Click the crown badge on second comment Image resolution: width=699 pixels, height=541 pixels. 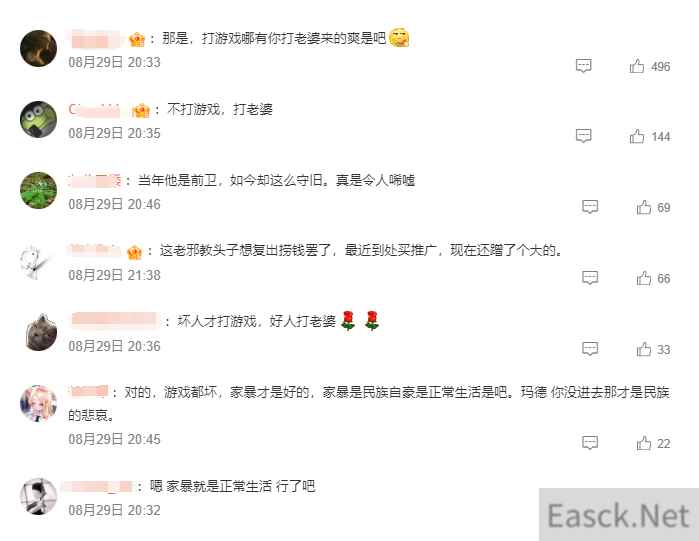pyautogui.click(x=140, y=110)
